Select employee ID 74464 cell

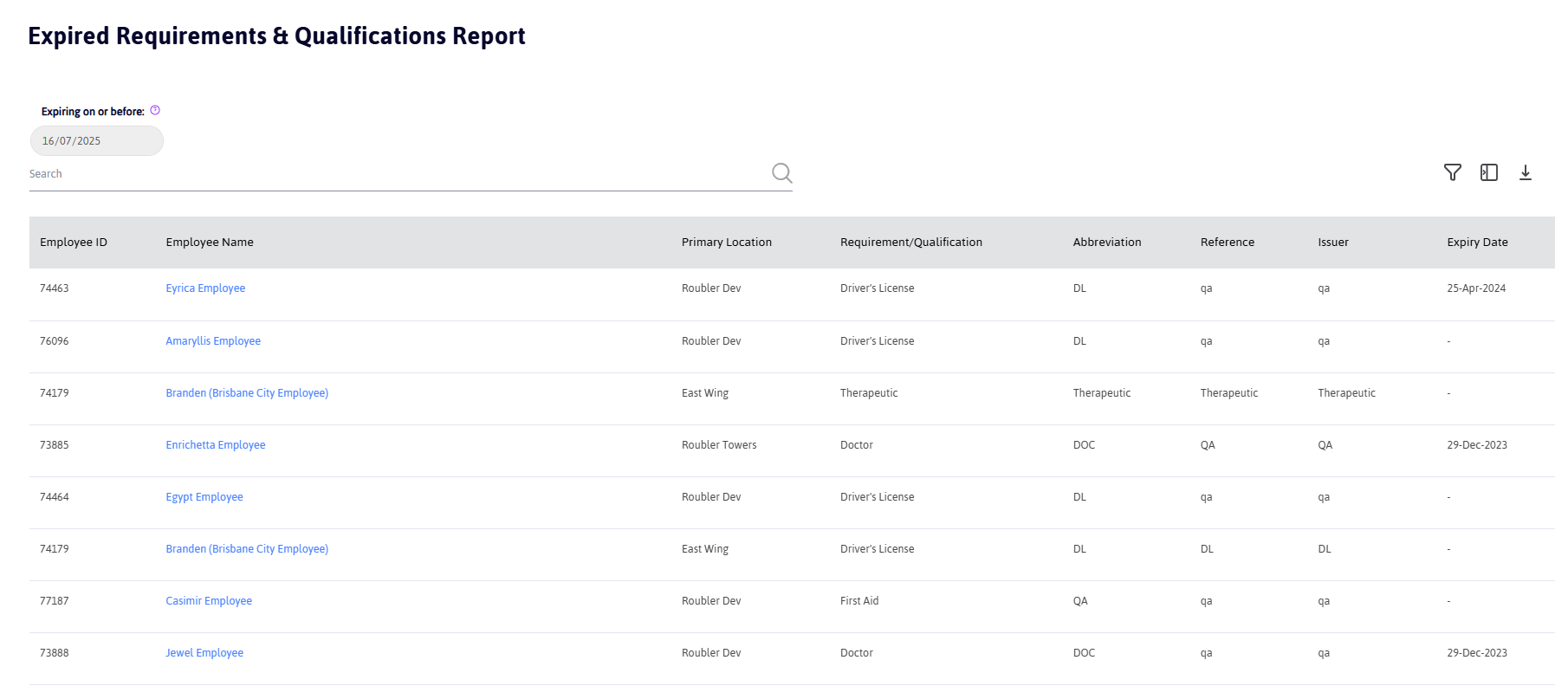coord(55,497)
